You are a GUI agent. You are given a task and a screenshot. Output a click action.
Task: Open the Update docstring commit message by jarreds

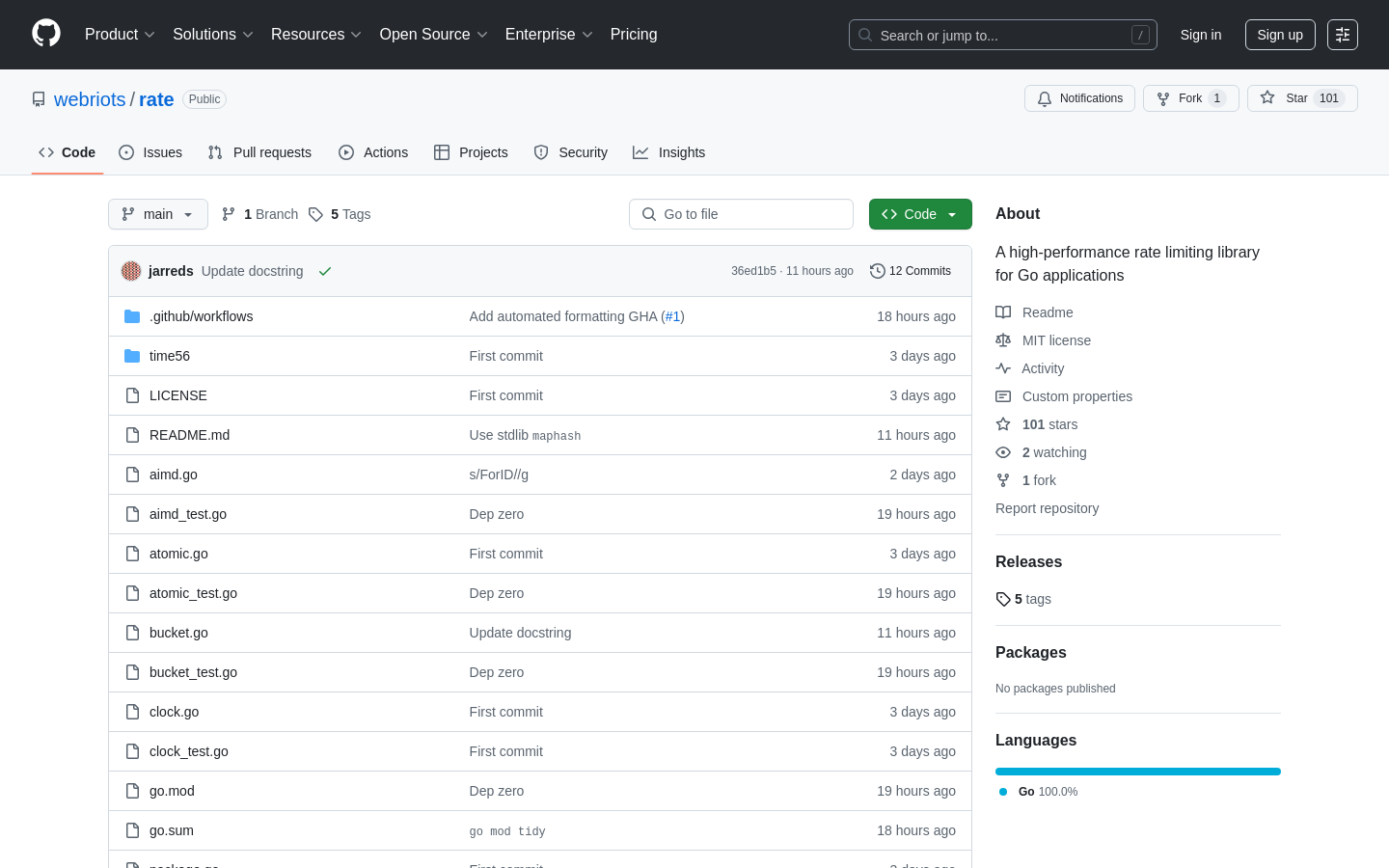coord(252,271)
